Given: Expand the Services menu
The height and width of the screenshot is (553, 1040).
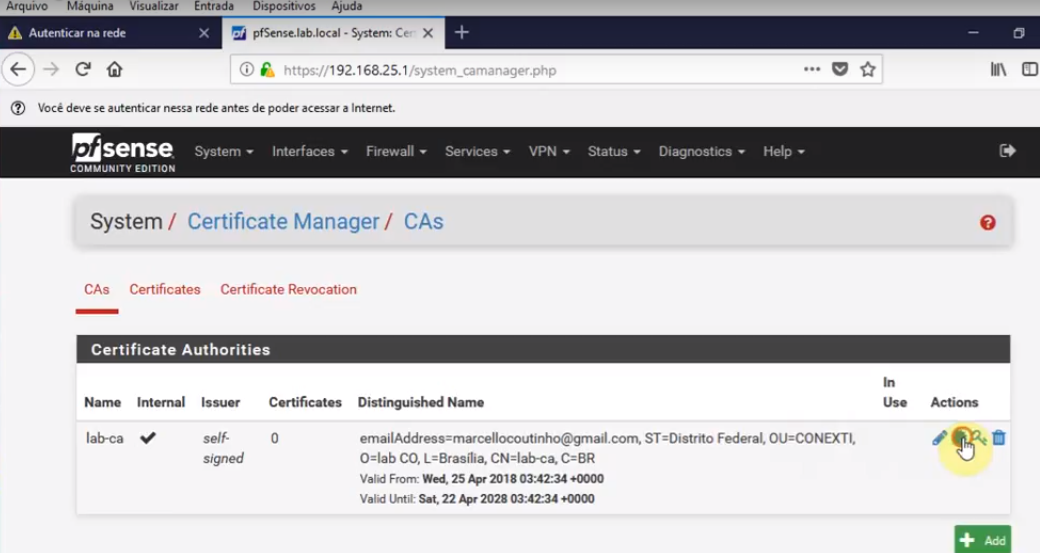Looking at the screenshot, I should pos(478,152).
